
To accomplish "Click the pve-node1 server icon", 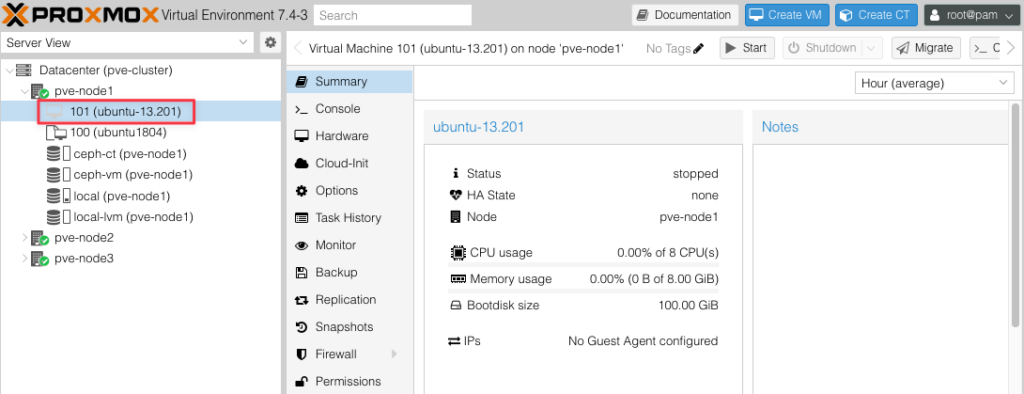I will click(x=39, y=91).
